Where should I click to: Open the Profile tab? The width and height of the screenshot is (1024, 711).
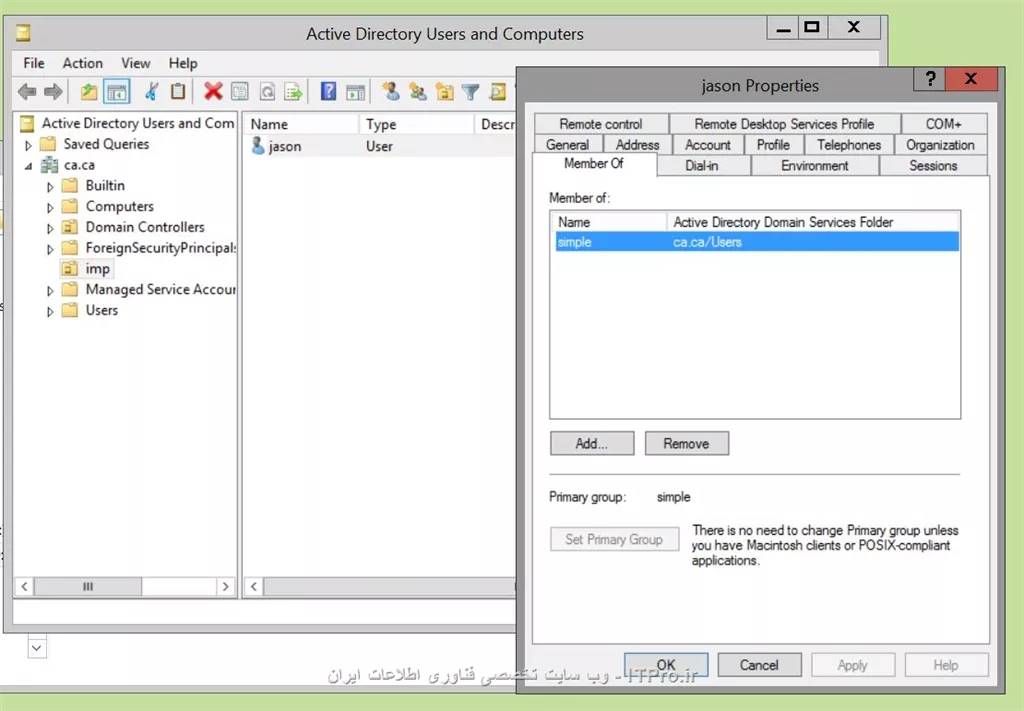pos(773,145)
